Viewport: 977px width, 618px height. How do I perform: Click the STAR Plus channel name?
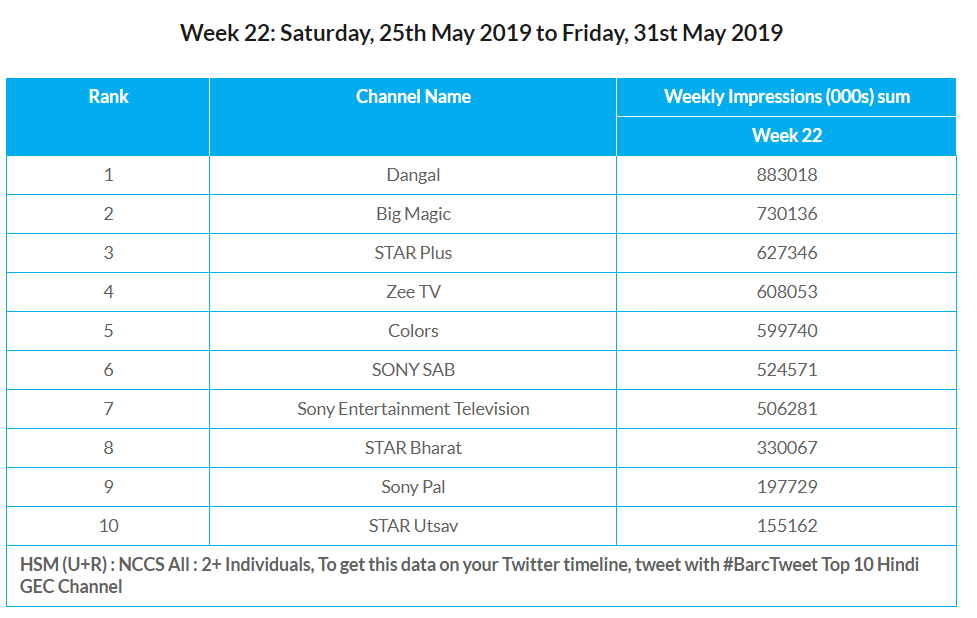(413, 253)
